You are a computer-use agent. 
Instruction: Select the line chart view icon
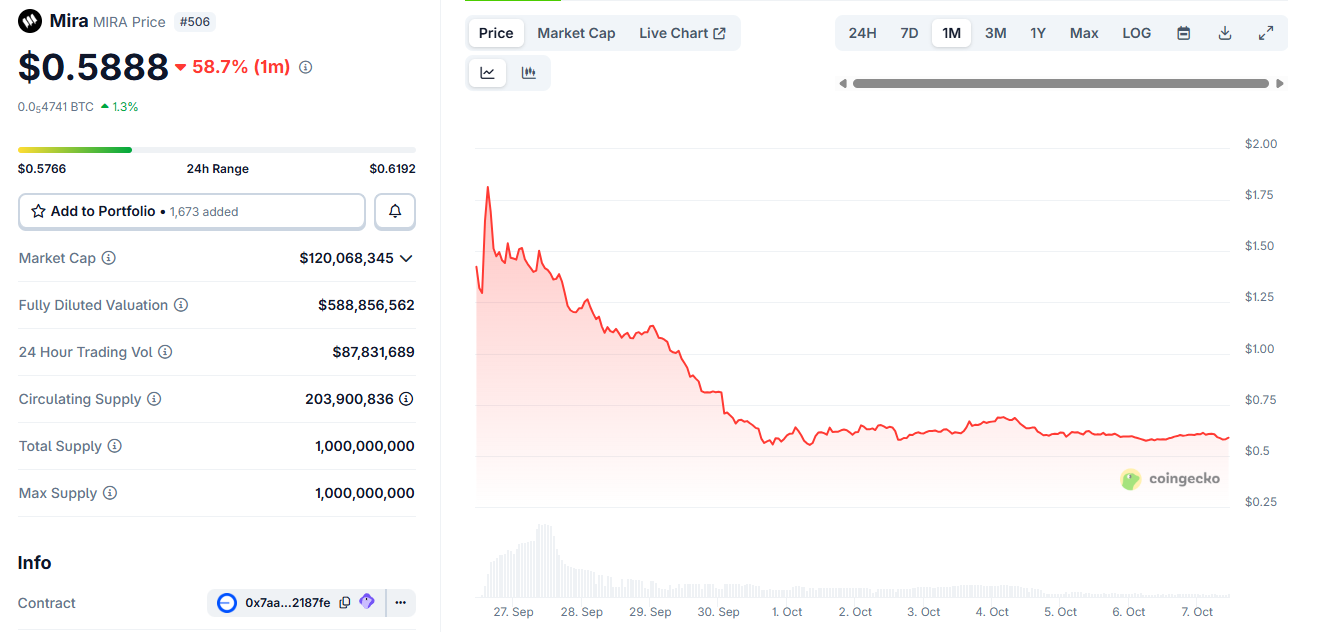point(488,73)
